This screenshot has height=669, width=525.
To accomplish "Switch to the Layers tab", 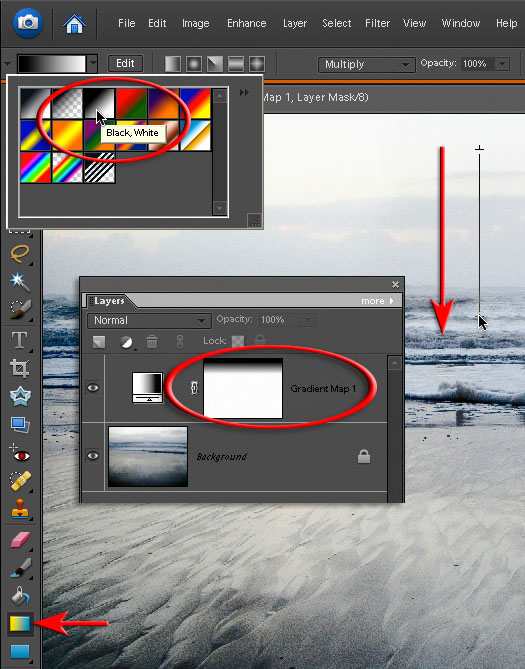I will tap(109, 301).
